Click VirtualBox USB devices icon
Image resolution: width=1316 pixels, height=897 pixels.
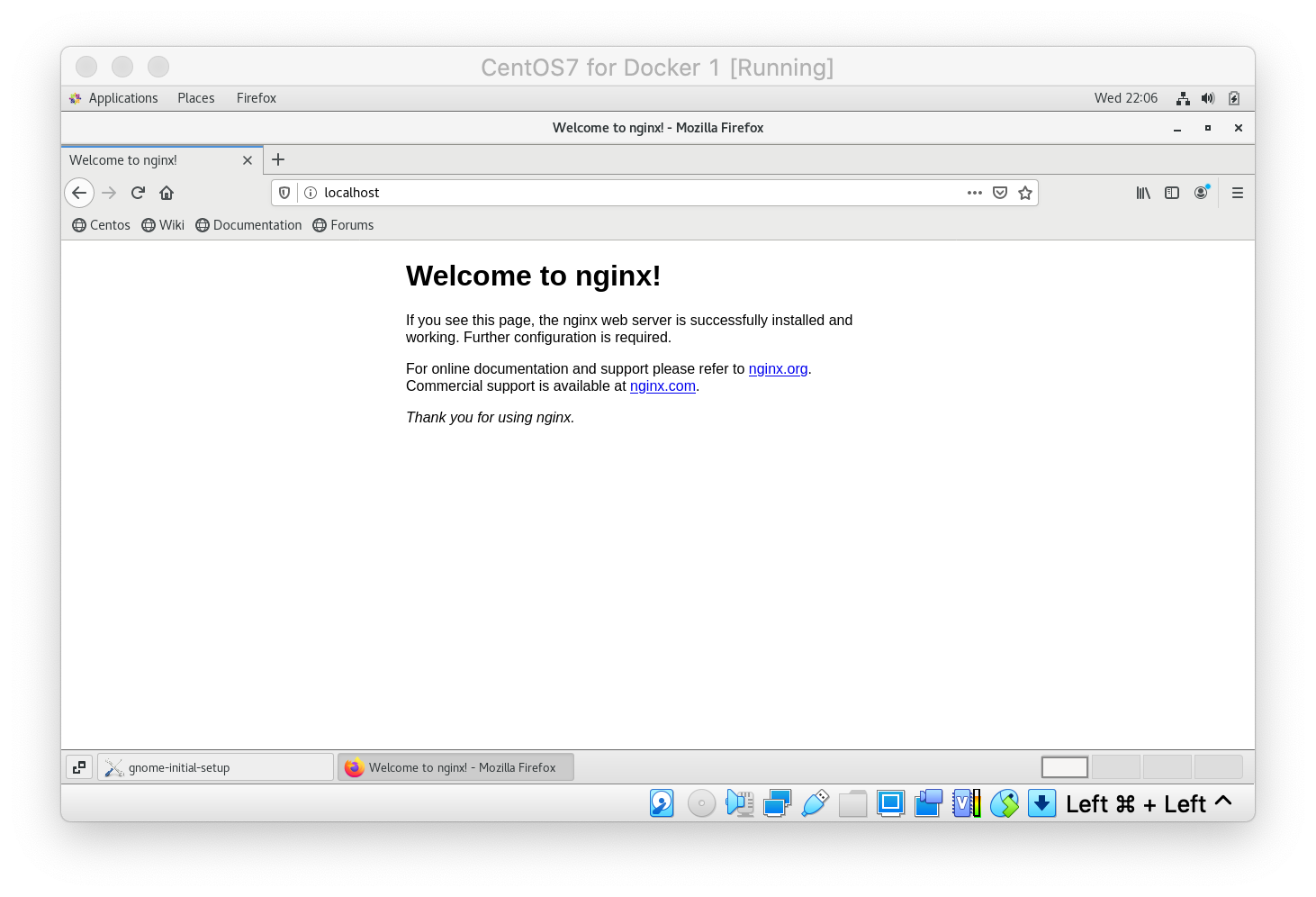(815, 803)
